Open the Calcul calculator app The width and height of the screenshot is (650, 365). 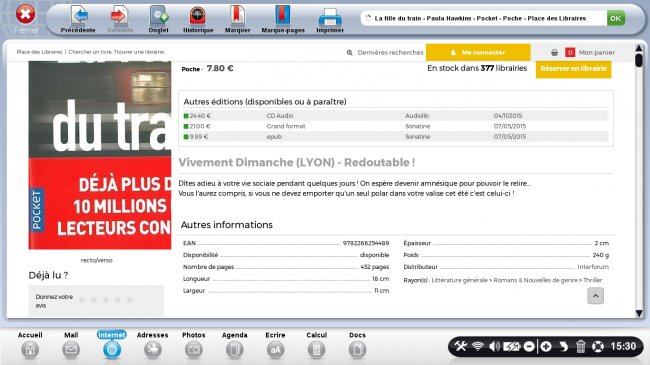pyautogui.click(x=316, y=345)
